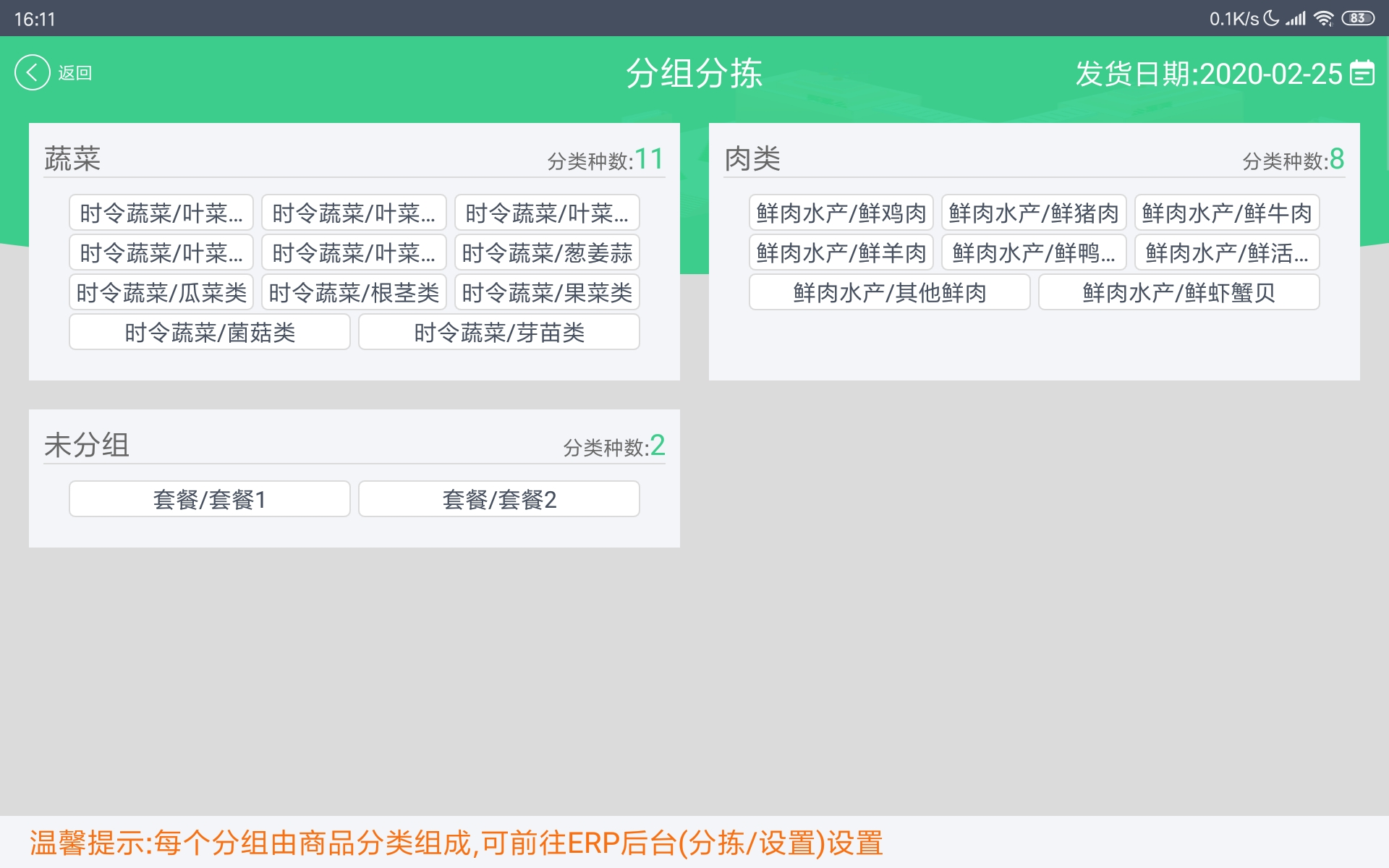
Task: Open 套餐/套餐1 item
Action: pos(210,499)
